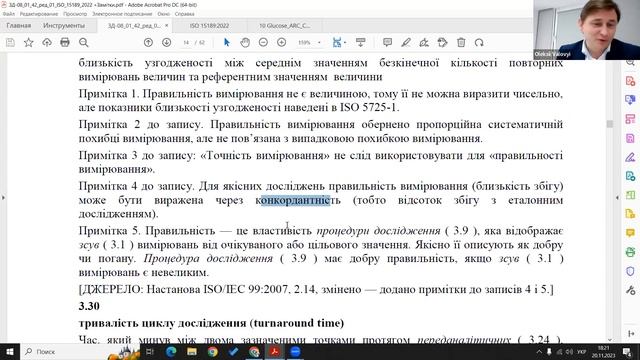This screenshot has width=640, height=360.
Task: Close the ЗД-08_01_42 document tab
Action: [x=167, y=26]
